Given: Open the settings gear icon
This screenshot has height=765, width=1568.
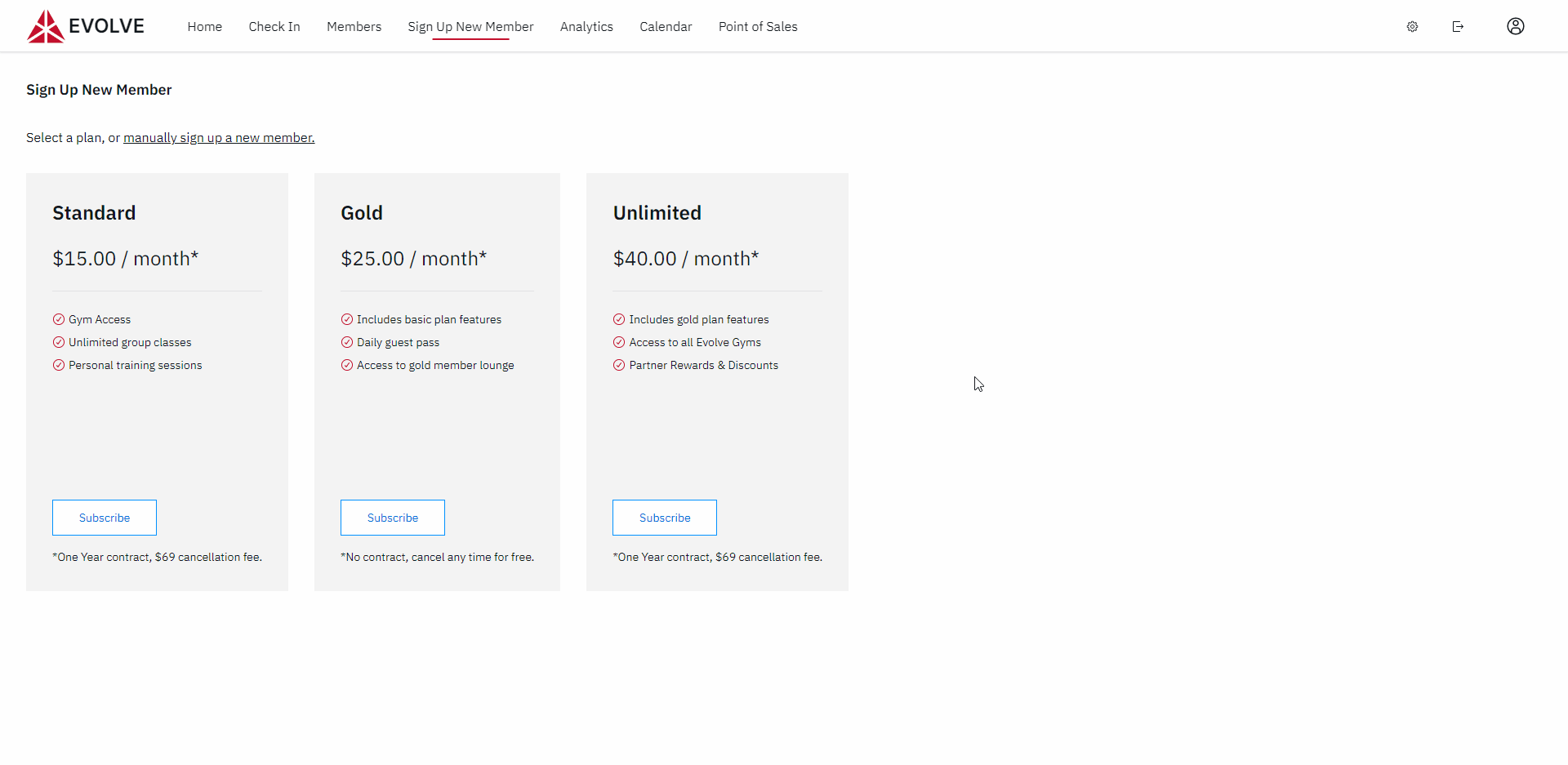Looking at the screenshot, I should click(1413, 26).
